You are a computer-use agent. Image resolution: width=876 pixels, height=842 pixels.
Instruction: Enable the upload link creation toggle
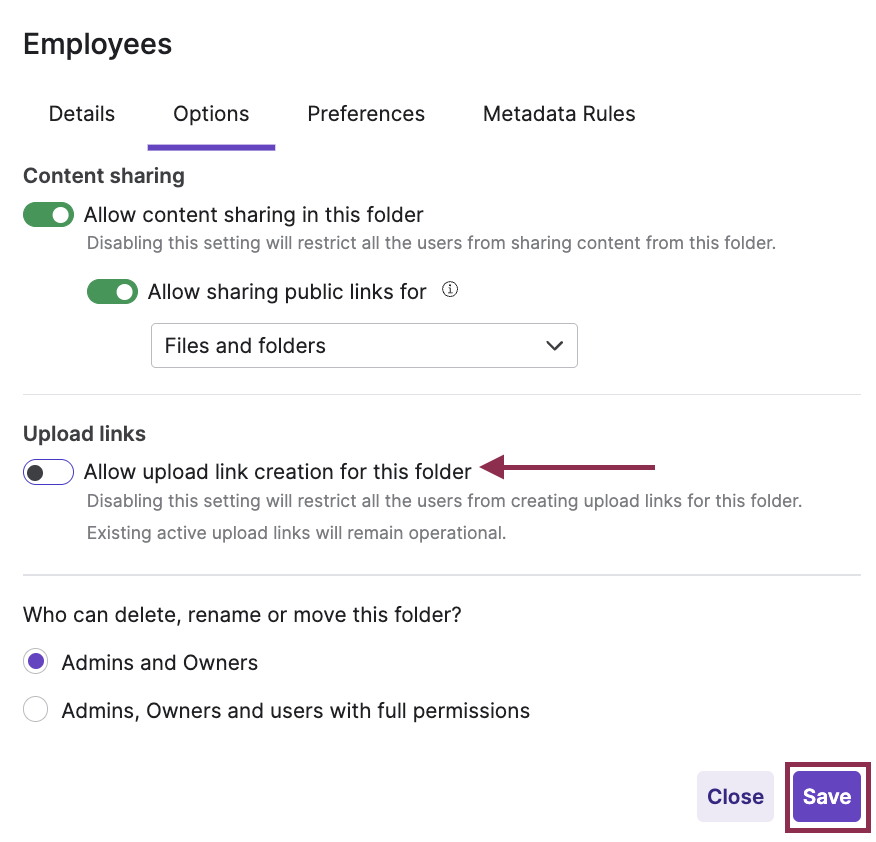point(49,472)
